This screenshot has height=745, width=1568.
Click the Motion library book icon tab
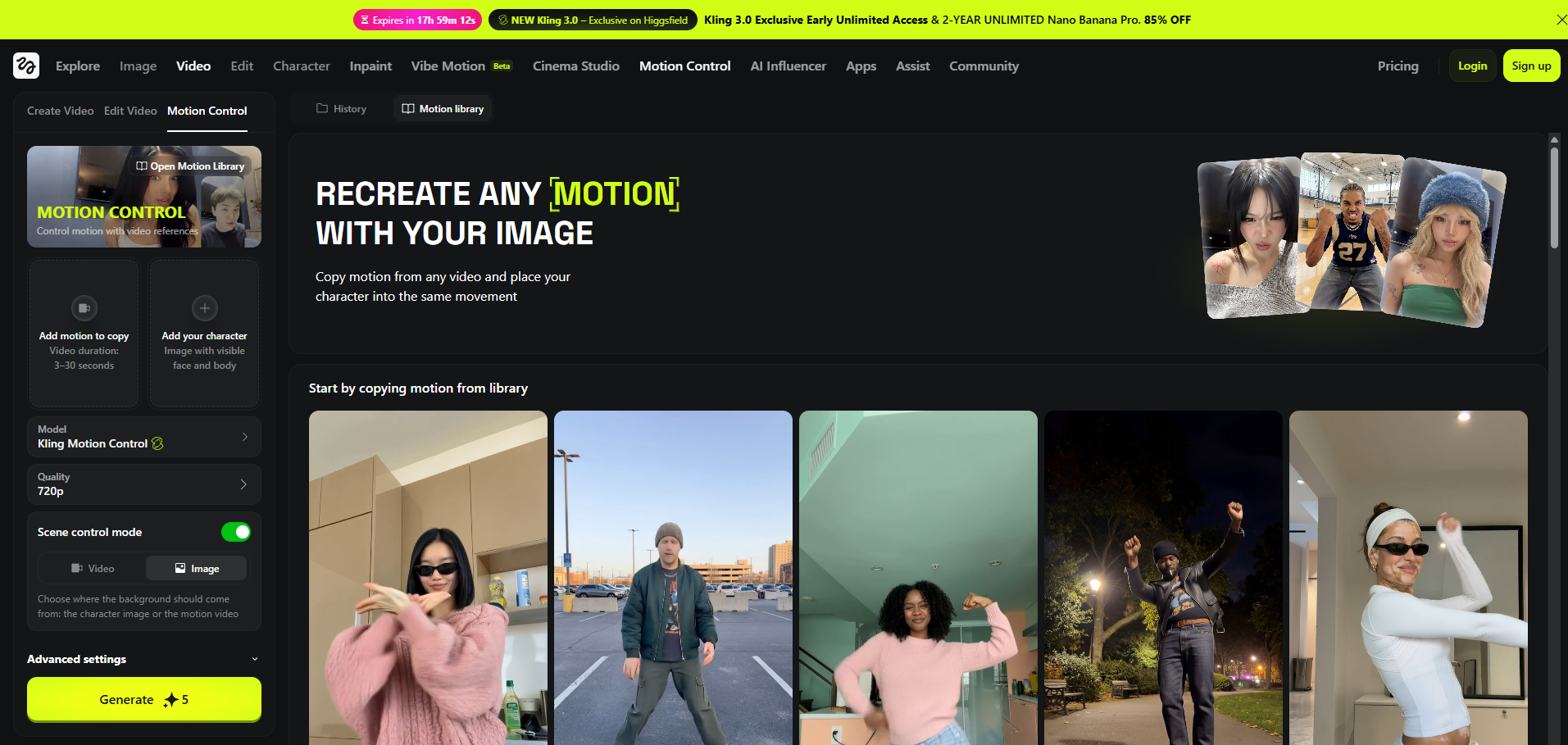(408, 108)
